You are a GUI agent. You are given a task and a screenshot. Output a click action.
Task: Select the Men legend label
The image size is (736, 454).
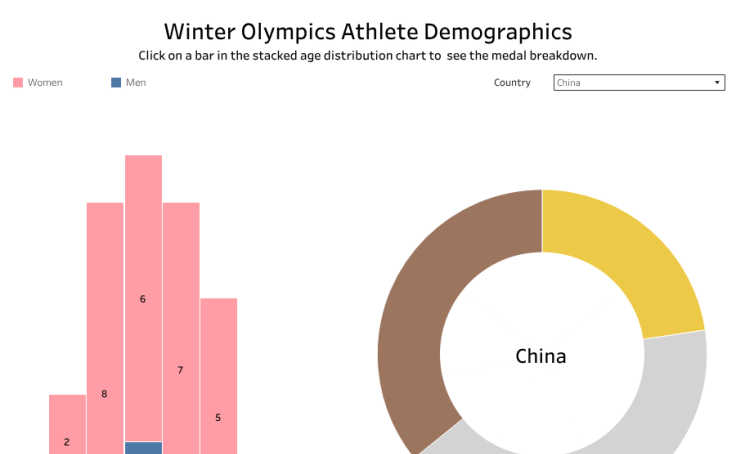point(136,83)
